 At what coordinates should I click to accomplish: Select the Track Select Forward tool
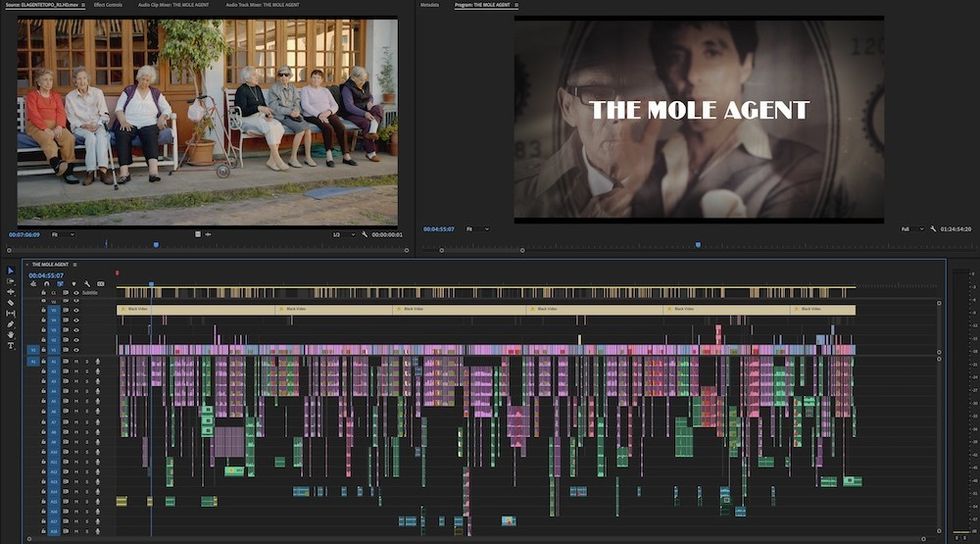point(11,281)
